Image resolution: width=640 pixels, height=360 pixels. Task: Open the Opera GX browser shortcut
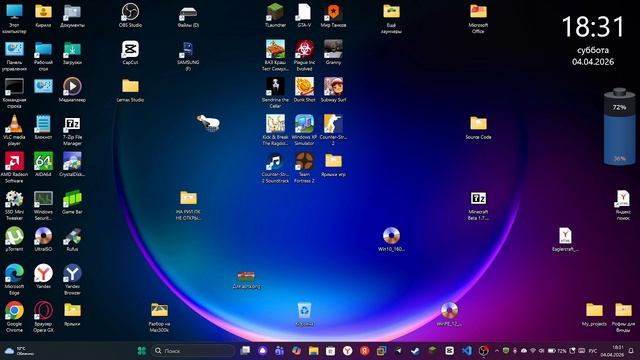[x=43, y=317]
